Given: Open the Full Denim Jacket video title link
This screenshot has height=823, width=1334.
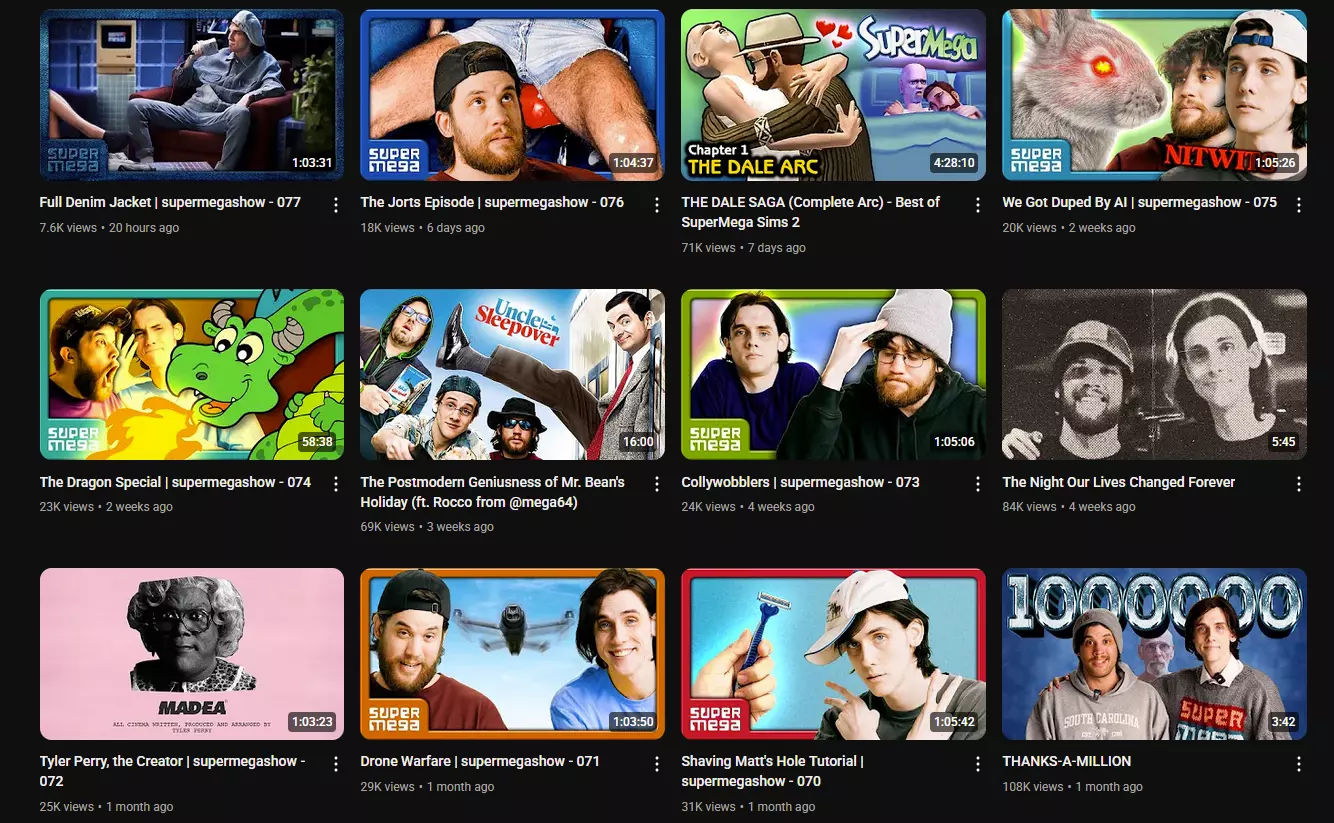Looking at the screenshot, I should click(170, 202).
